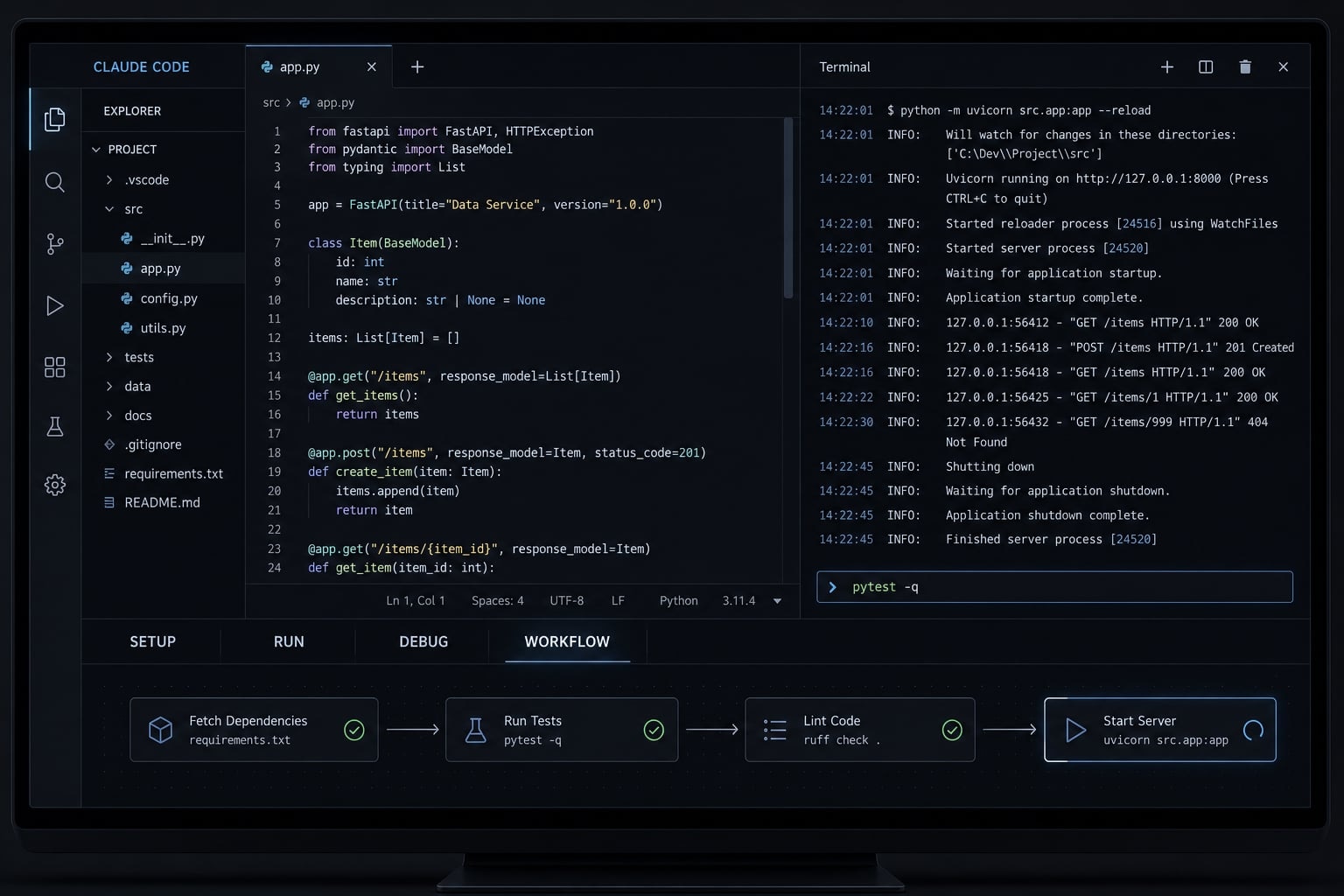
Task: Switch to the DEBUG tab
Action: pyautogui.click(x=423, y=641)
